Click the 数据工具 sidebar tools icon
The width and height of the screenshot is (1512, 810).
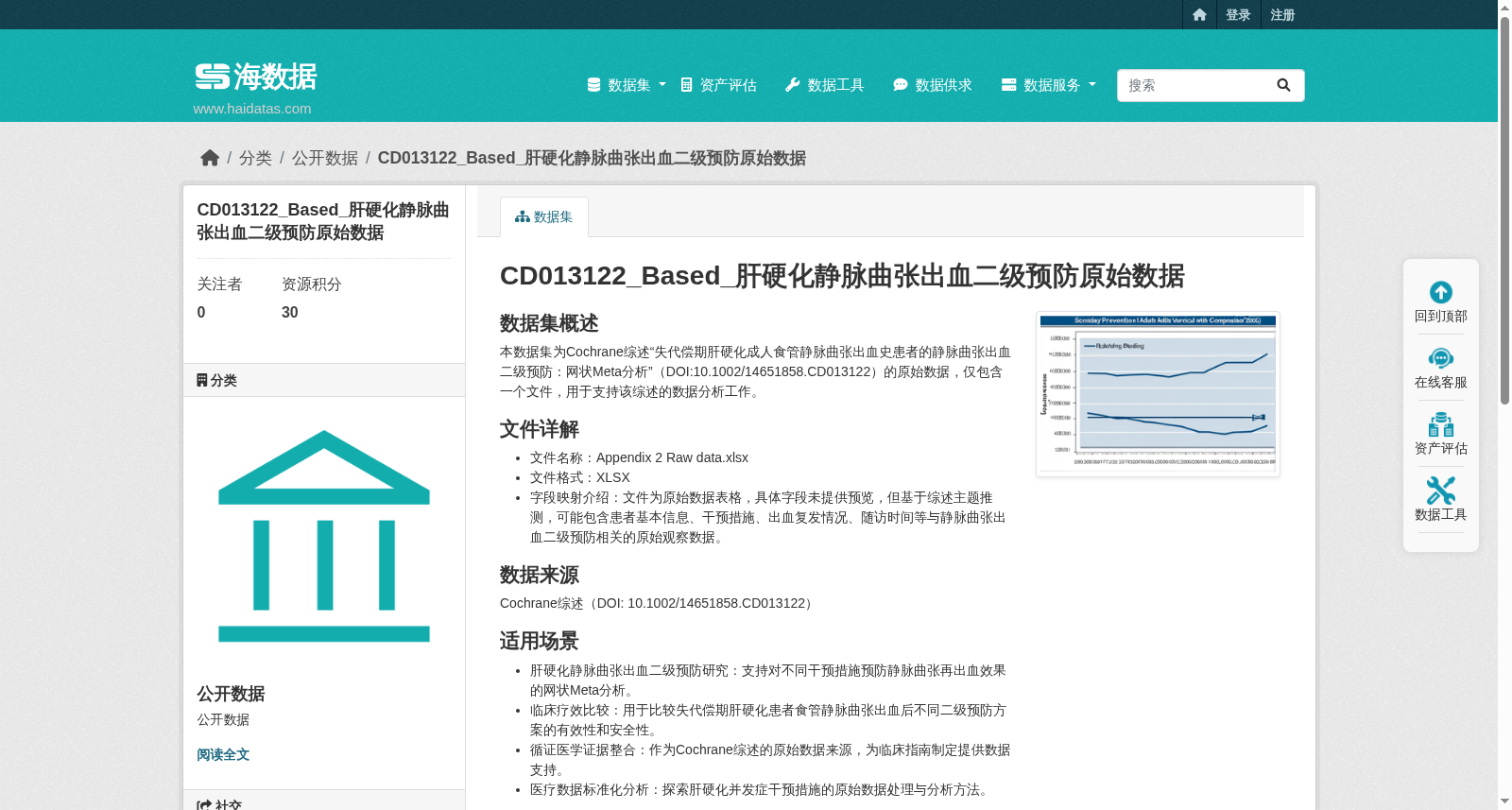[1441, 491]
